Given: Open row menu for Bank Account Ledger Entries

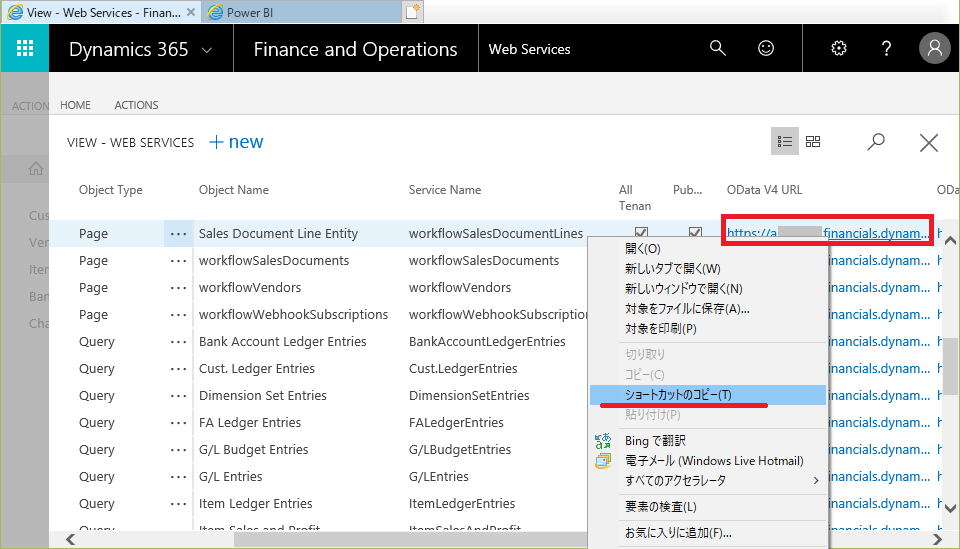Looking at the screenshot, I should (x=178, y=342).
